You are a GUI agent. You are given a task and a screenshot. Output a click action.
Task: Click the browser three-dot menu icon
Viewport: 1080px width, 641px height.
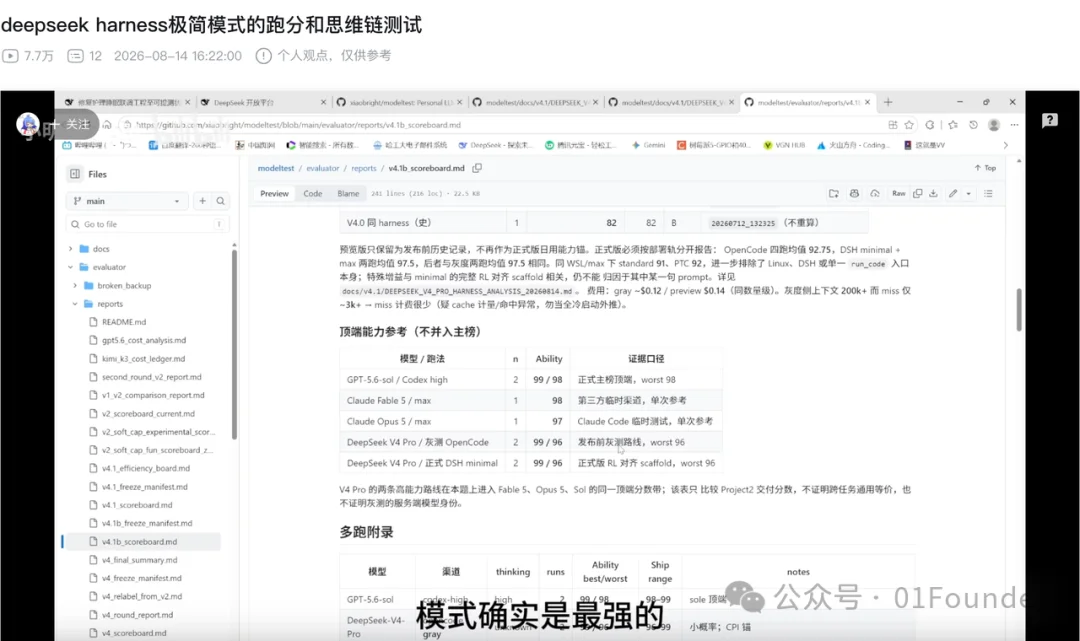(x=1014, y=125)
